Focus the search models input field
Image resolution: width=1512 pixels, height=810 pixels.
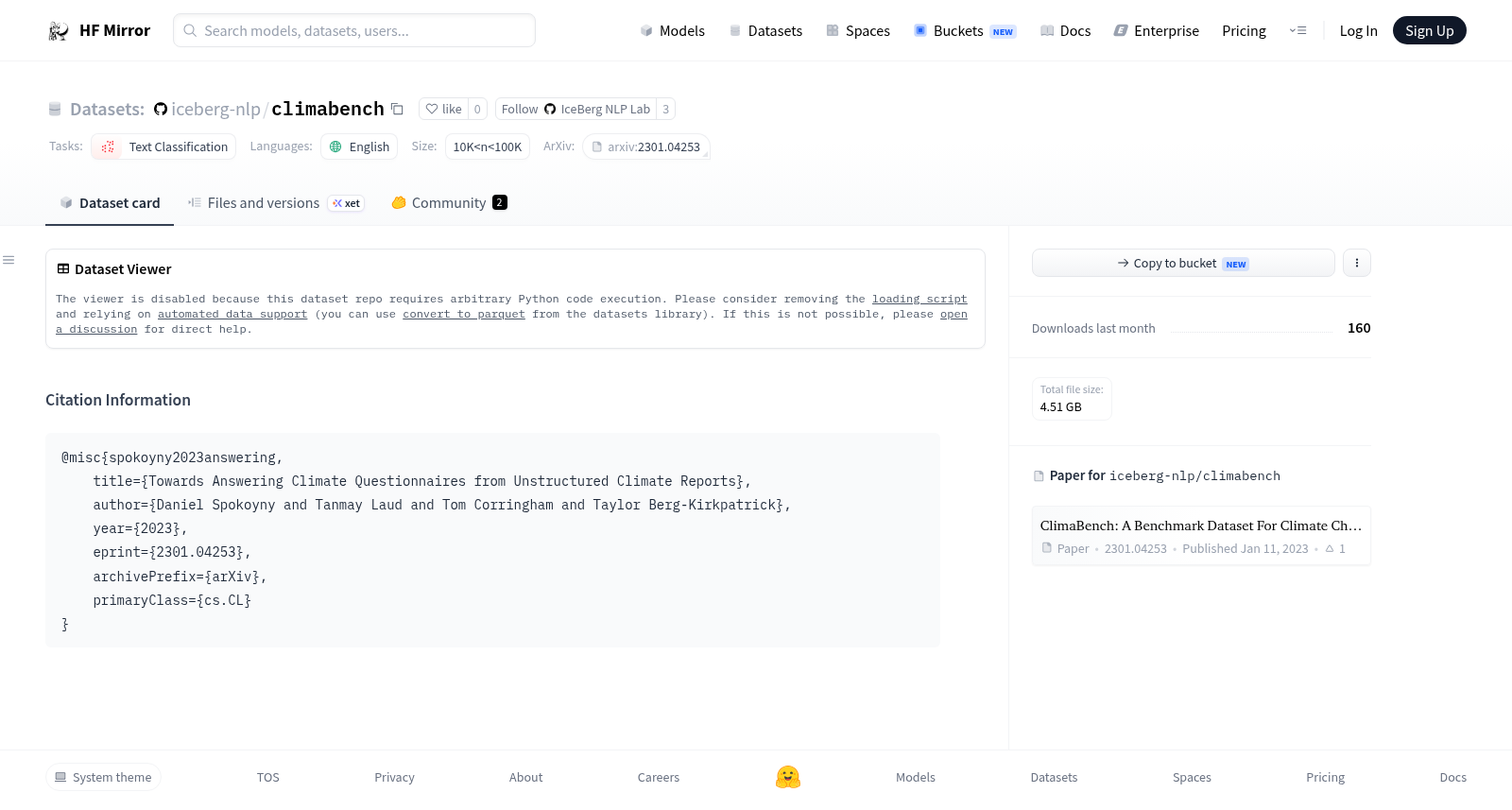tap(354, 30)
